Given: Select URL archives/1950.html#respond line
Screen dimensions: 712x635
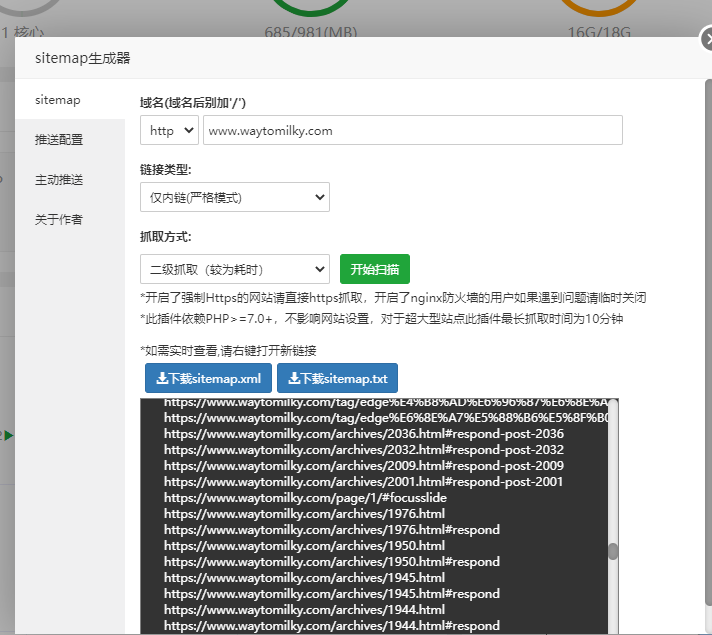Looking at the screenshot, I should point(331,562).
